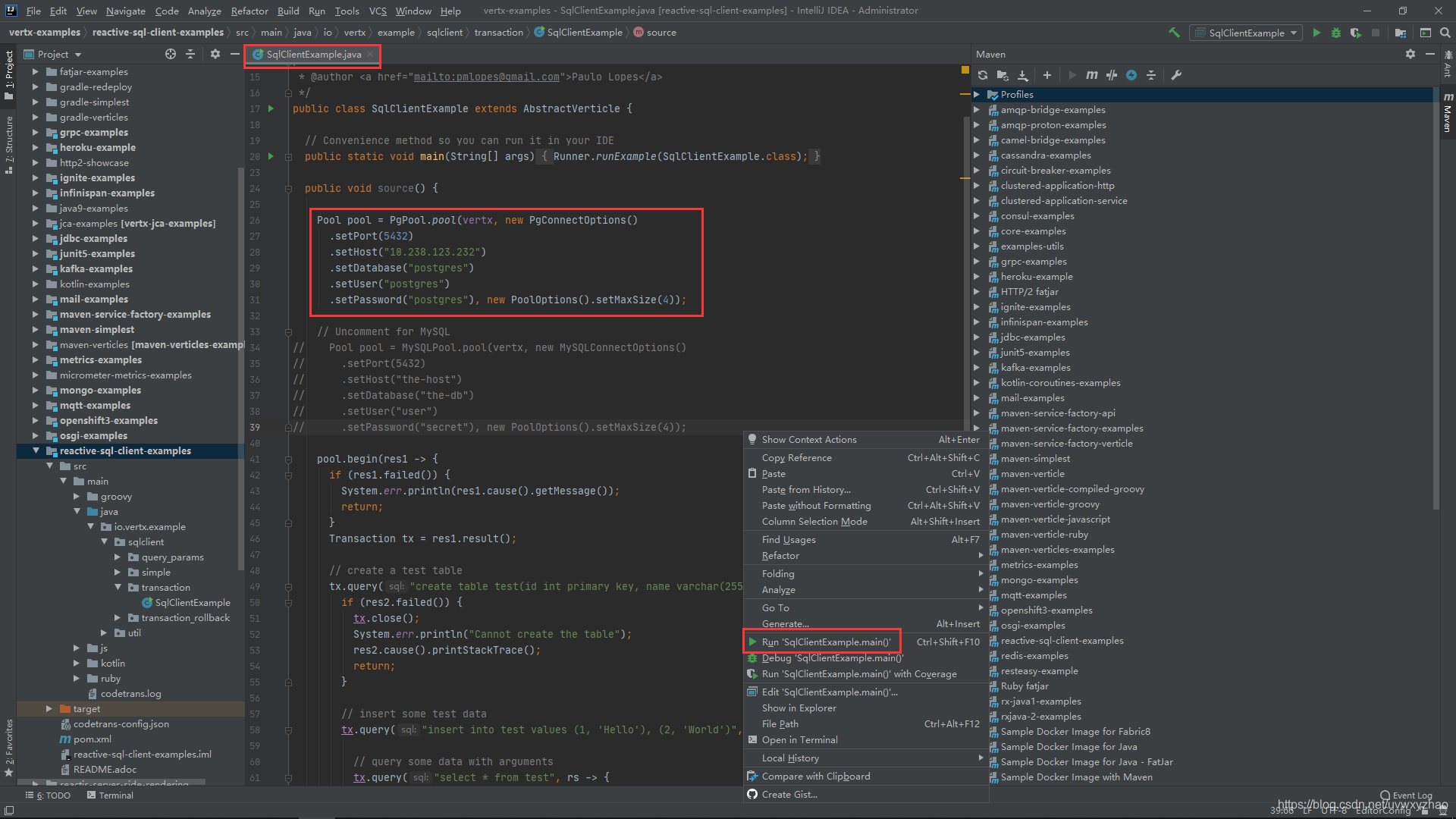This screenshot has height=819, width=1456.
Task: Hide the Project tool window
Action: (235, 54)
